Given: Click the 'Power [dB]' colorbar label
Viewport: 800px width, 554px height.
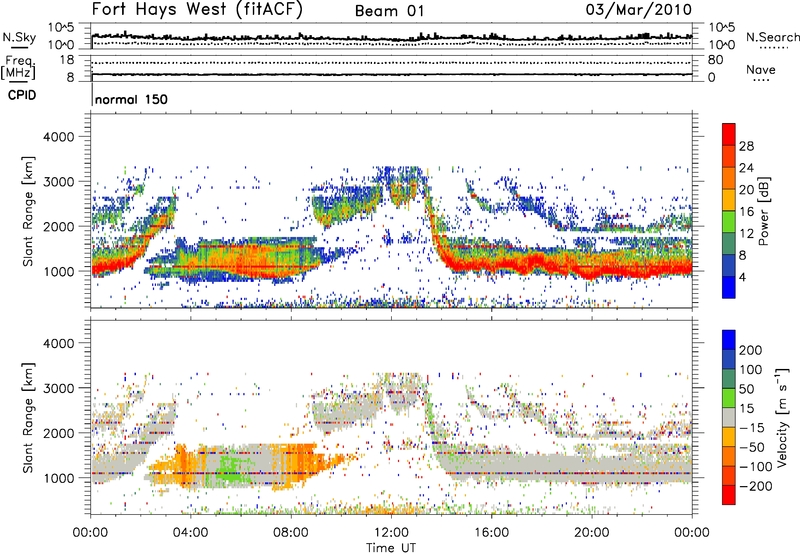Looking at the screenshot, I should click(763, 211).
